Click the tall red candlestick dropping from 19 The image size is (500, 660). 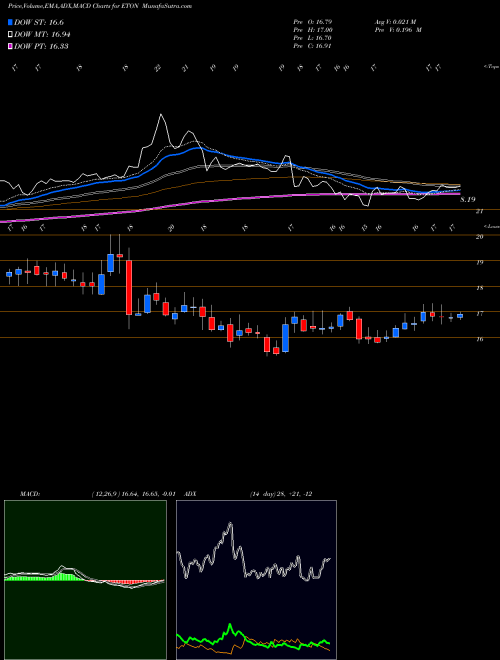click(129, 287)
